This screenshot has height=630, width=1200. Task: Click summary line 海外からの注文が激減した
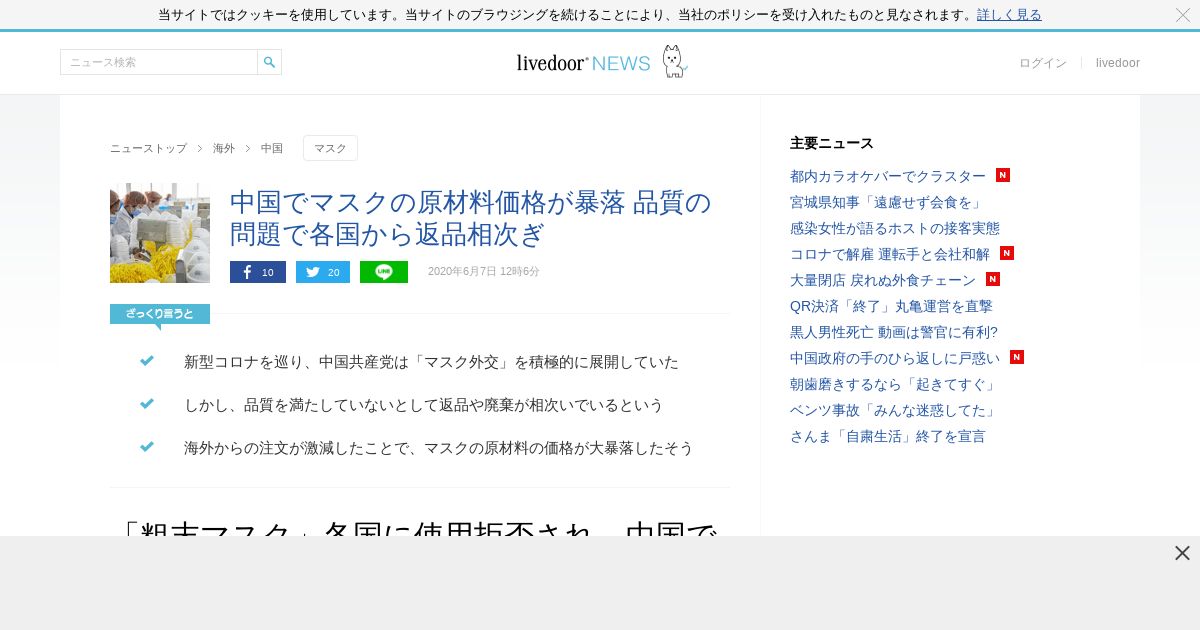pos(439,448)
